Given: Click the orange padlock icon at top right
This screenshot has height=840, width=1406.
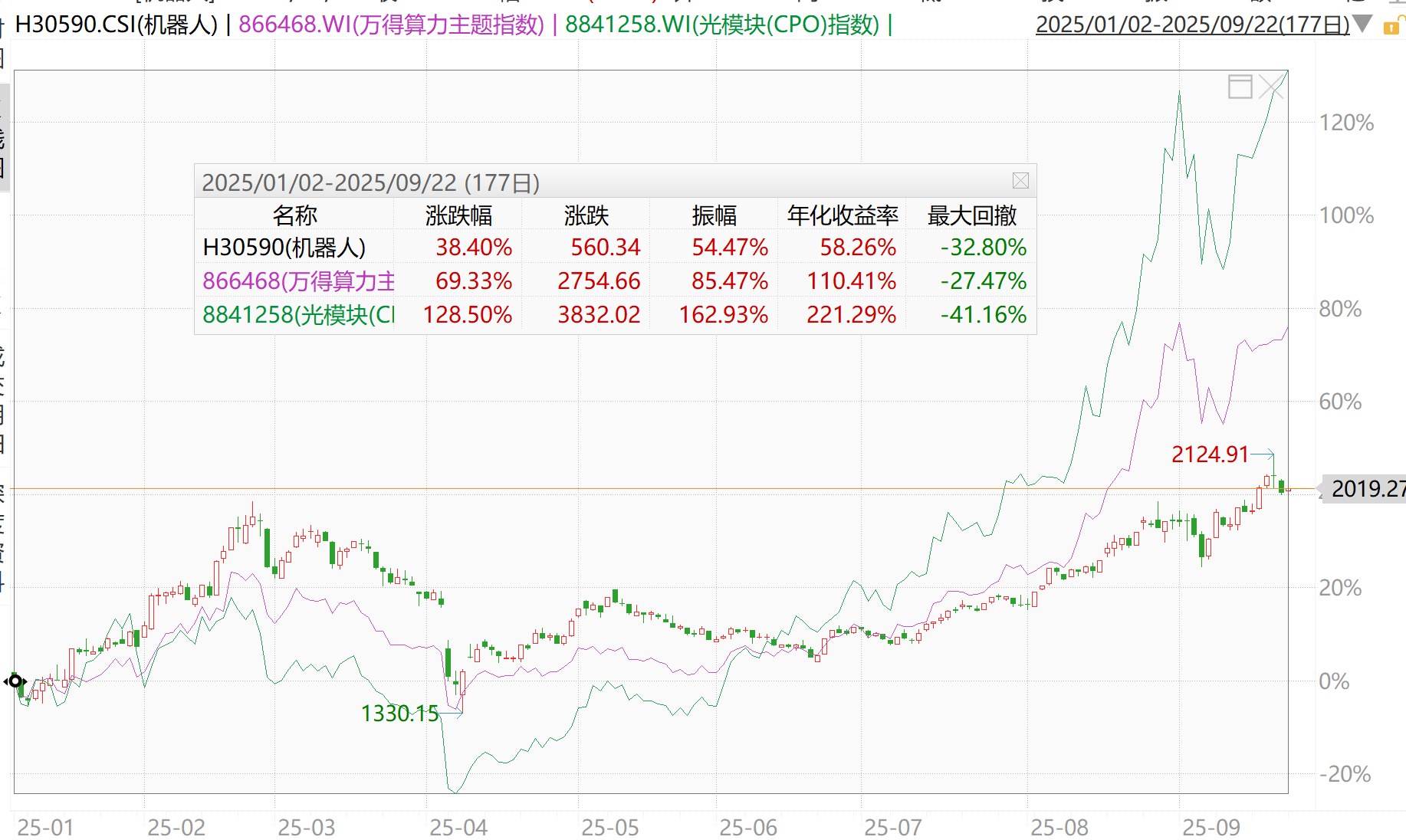Looking at the screenshot, I should click(x=1393, y=26).
